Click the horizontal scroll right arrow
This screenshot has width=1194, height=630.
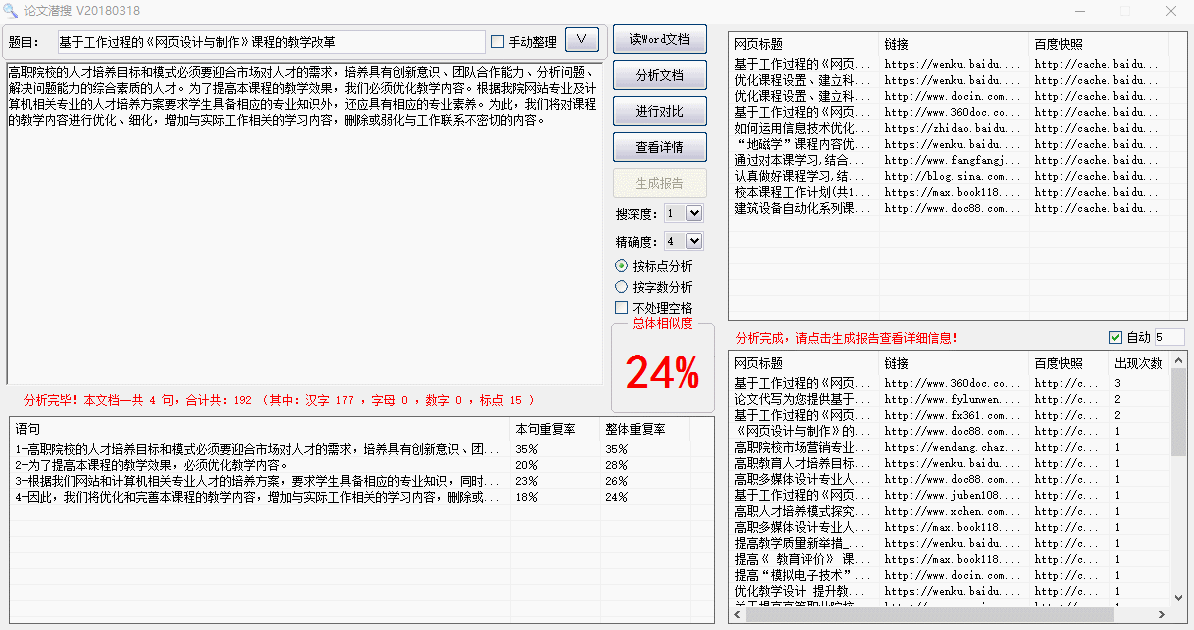(1162, 614)
